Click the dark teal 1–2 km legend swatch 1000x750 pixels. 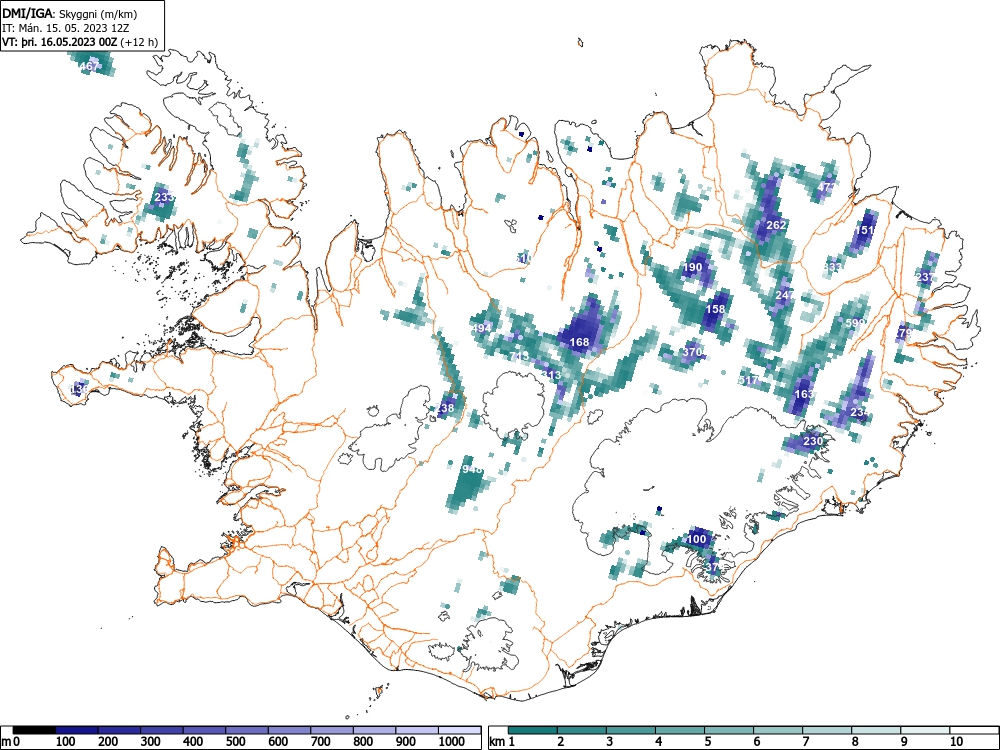533,730
